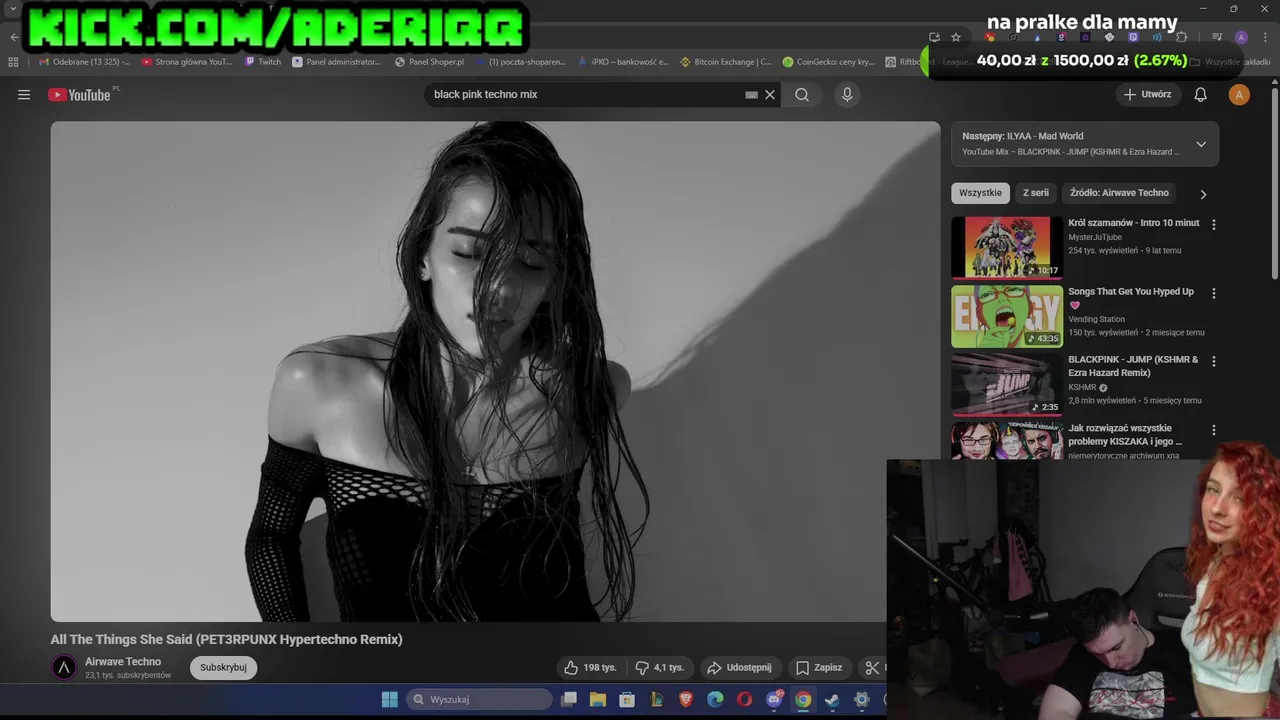Start voice search with microphone icon
The width and height of the screenshot is (1280, 720).
point(847,95)
